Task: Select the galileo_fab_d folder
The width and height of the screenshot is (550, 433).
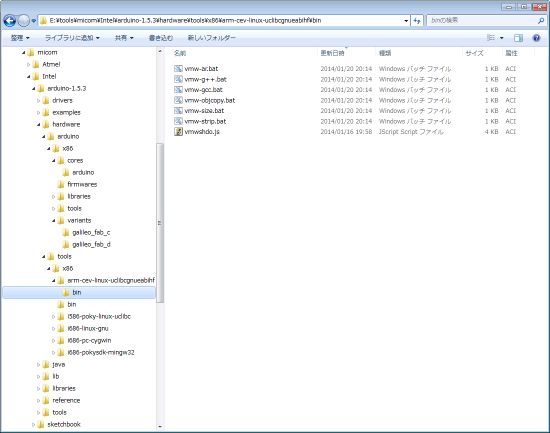Action: 91,245
